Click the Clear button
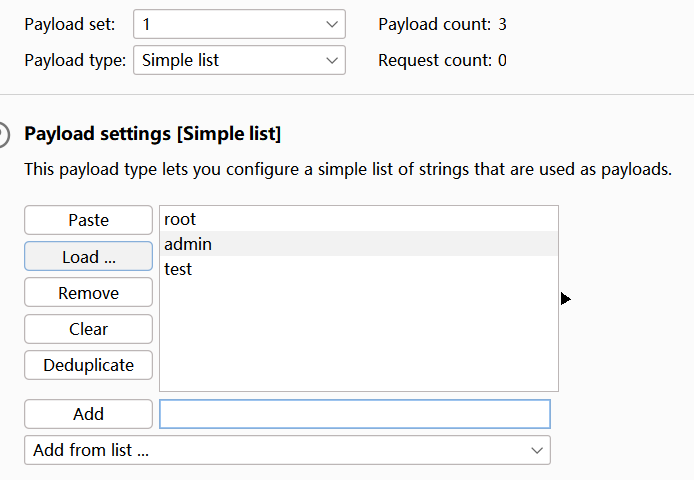This screenshot has width=694, height=480. click(x=89, y=329)
